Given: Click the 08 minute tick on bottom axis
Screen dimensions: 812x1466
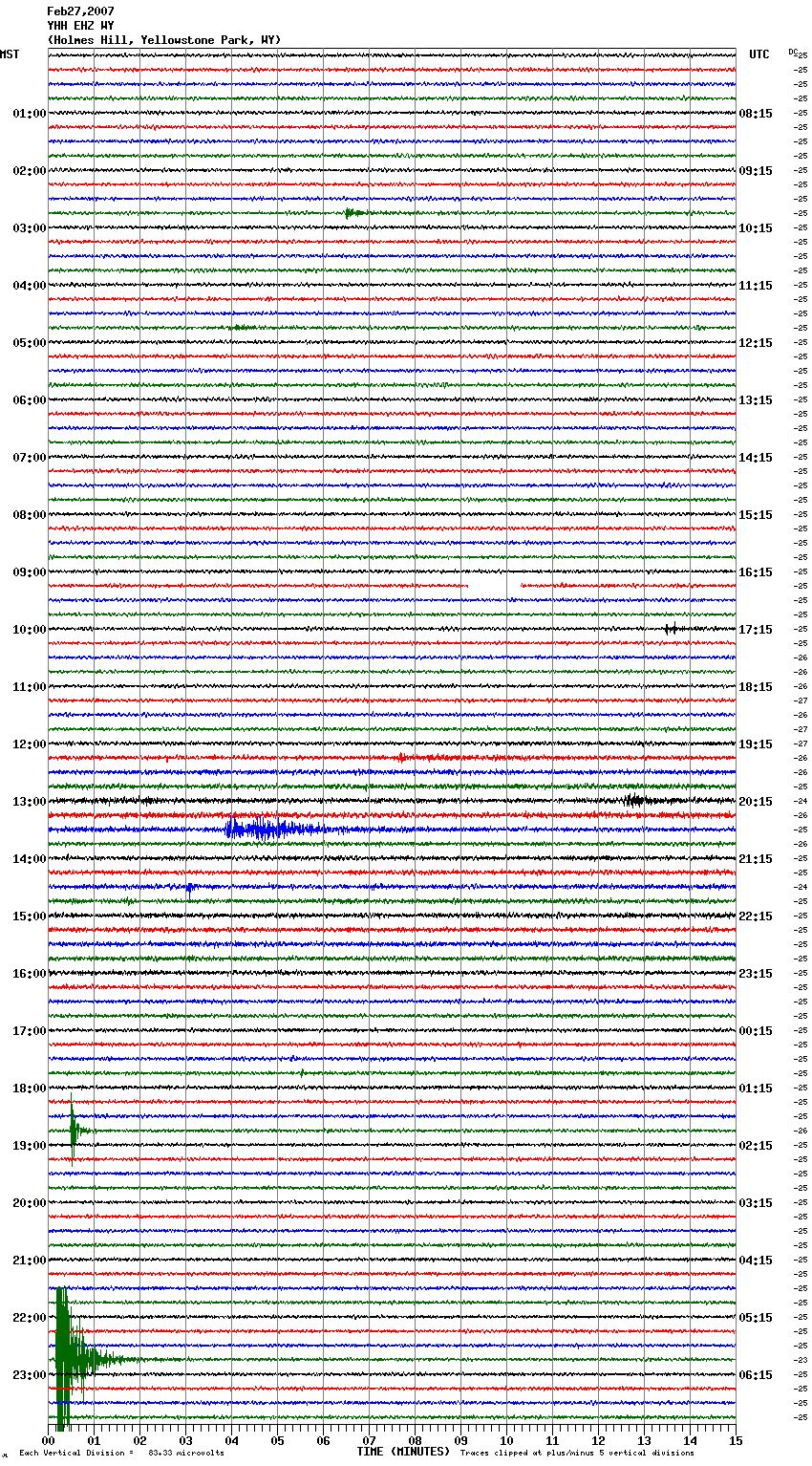Looking at the screenshot, I should click(x=415, y=1440).
